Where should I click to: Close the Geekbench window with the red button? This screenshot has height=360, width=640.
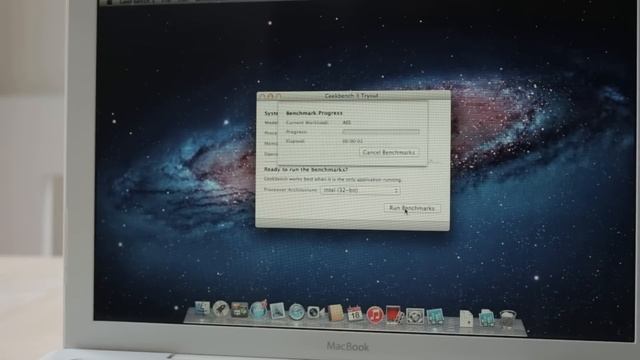(262, 96)
